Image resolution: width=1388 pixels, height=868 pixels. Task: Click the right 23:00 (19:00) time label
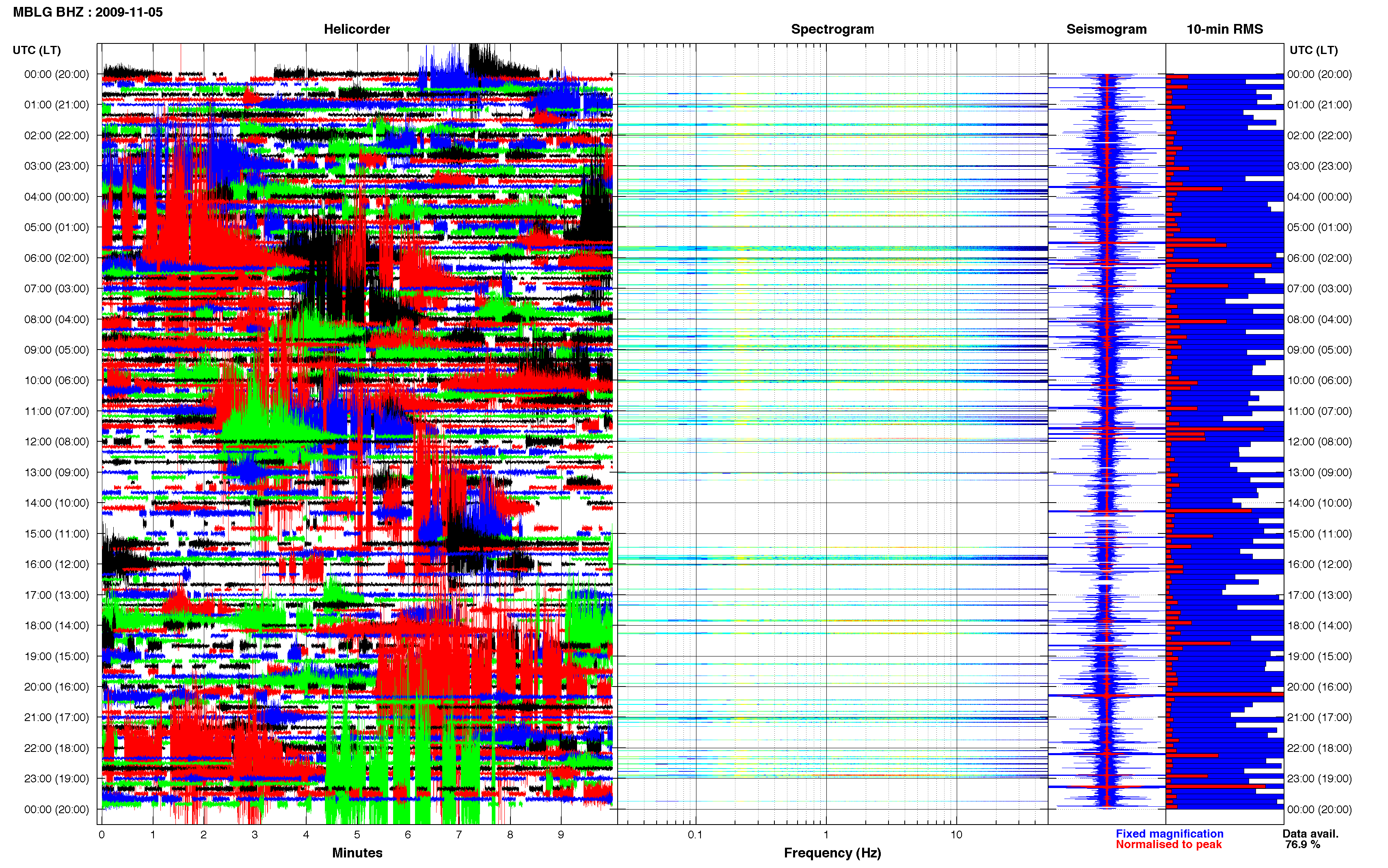1319,778
